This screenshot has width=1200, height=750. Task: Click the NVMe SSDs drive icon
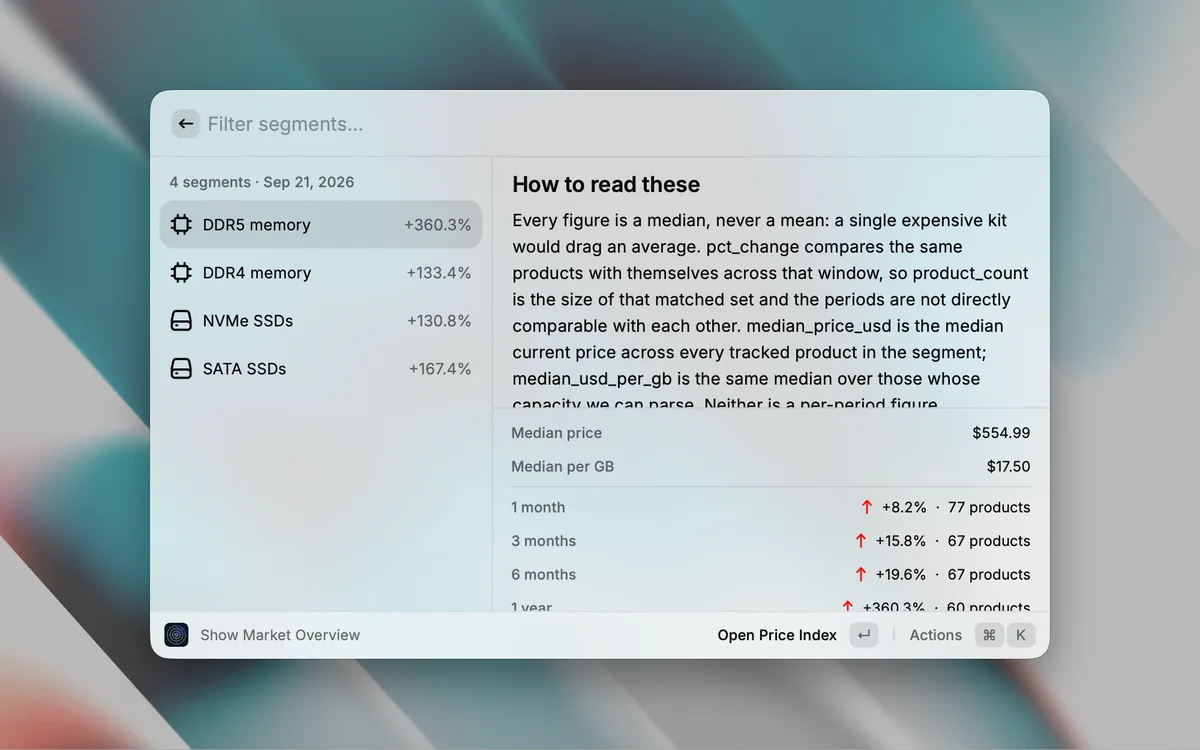pyautogui.click(x=181, y=321)
